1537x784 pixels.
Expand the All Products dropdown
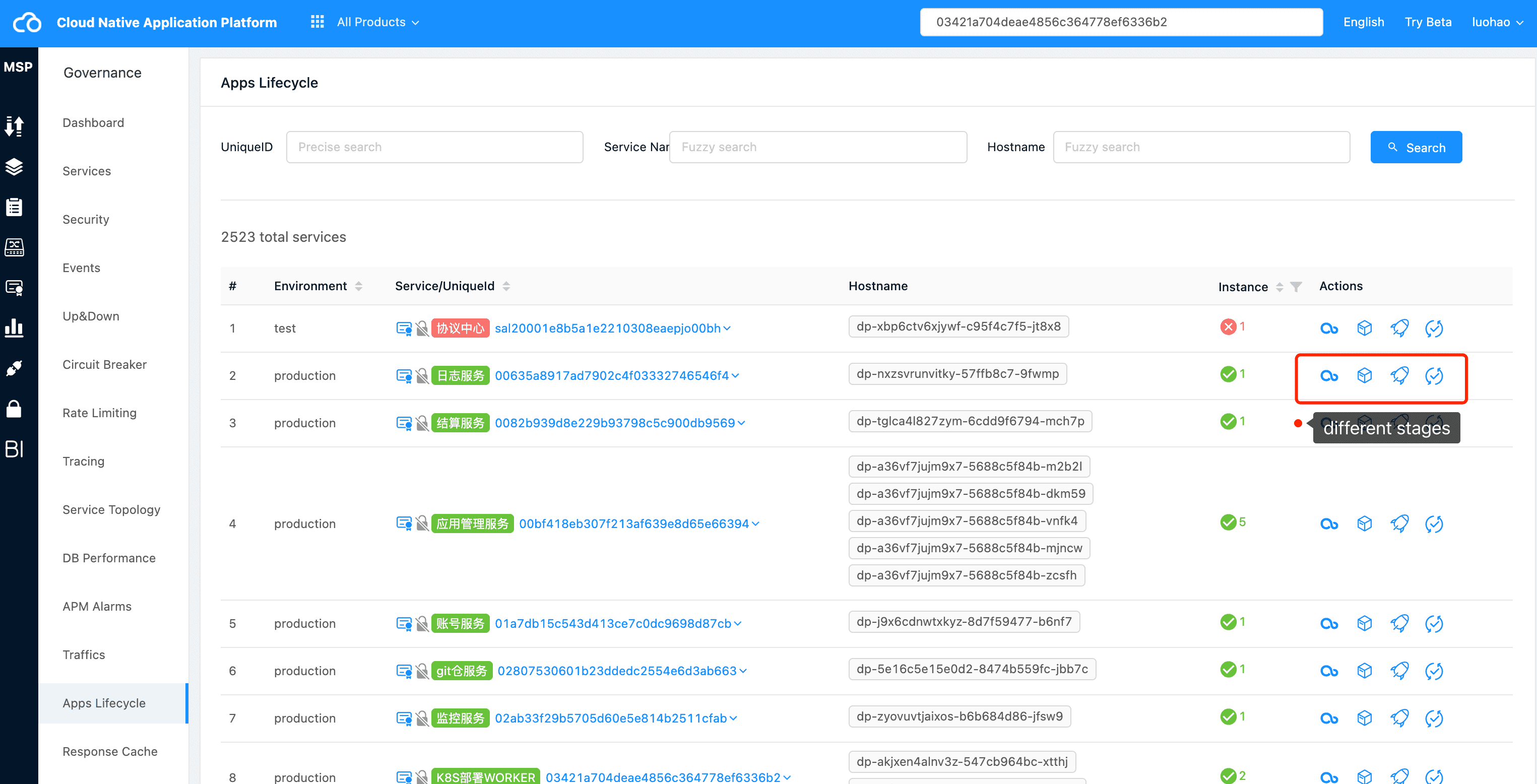click(378, 22)
